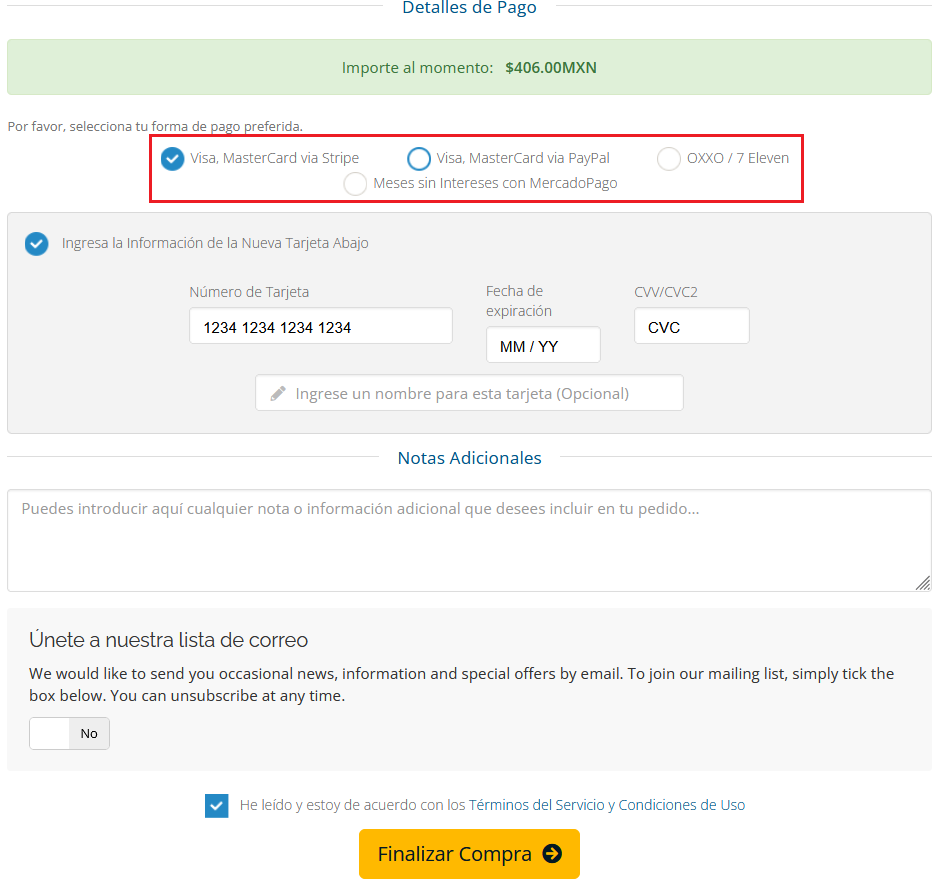The height and width of the screenshot is (887, 941).
Task: Open Términos del Servicio y Condiciones de Uso link
Action: click(606, 805)
